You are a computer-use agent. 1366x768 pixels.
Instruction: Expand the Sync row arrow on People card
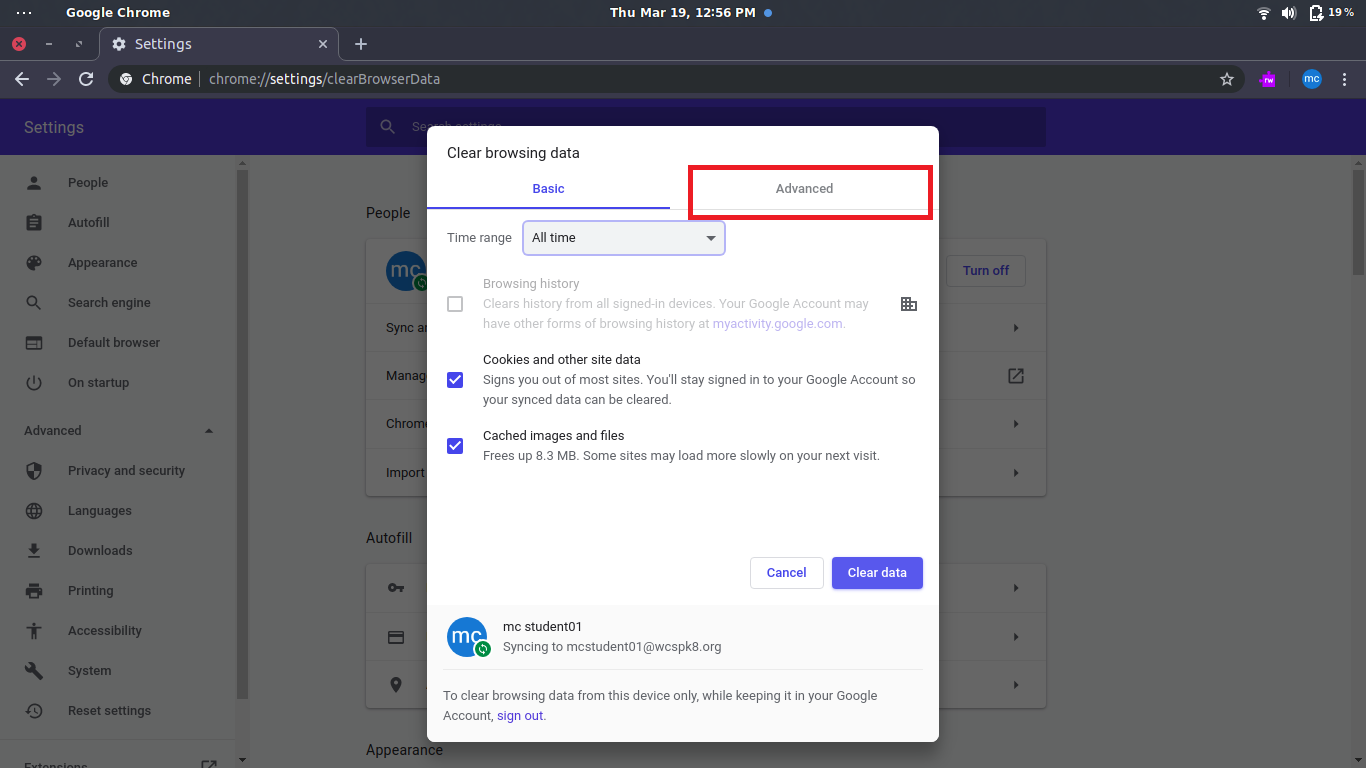[1016, 328]
